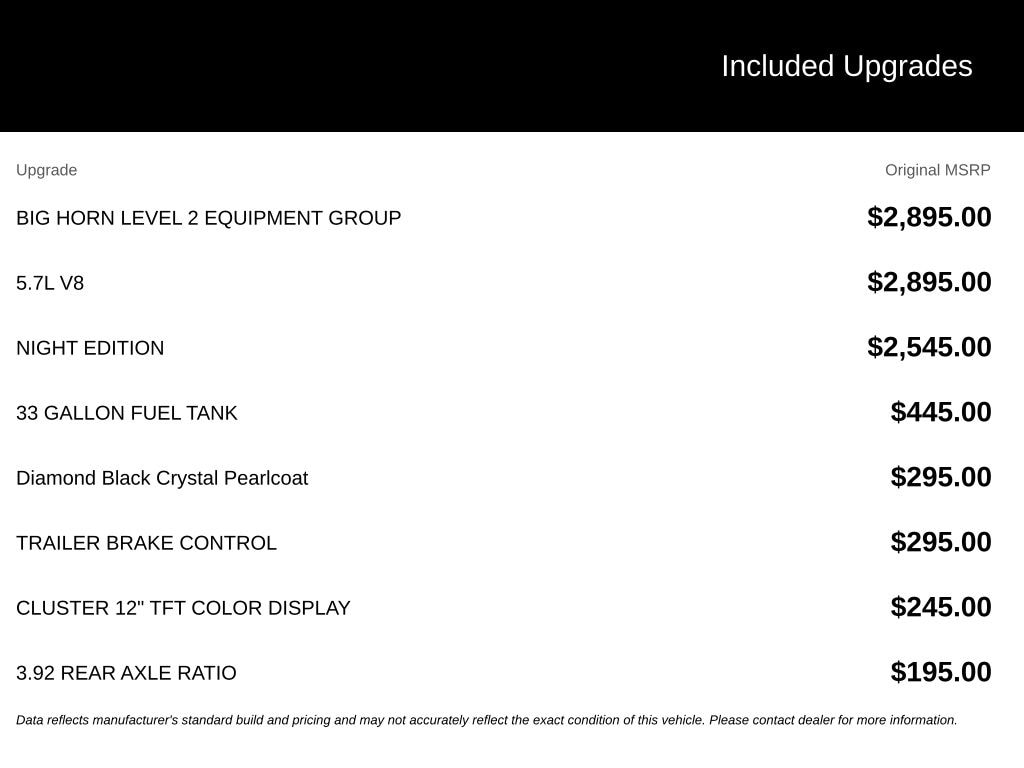Select Diamond Black Crystal Pearlcoat entry
1024x768 pixels.
[162, 478]
